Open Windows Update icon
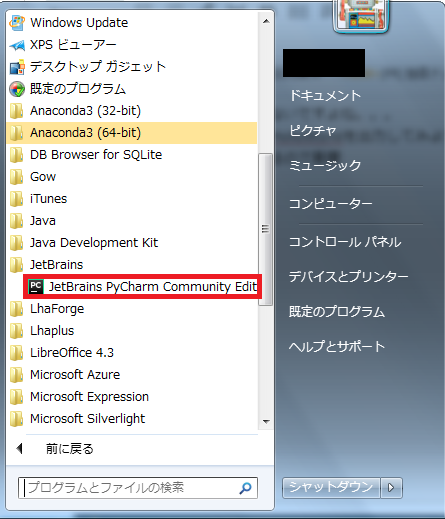The image size is (445, 519). pyautogui.click(x=17, y=23)
